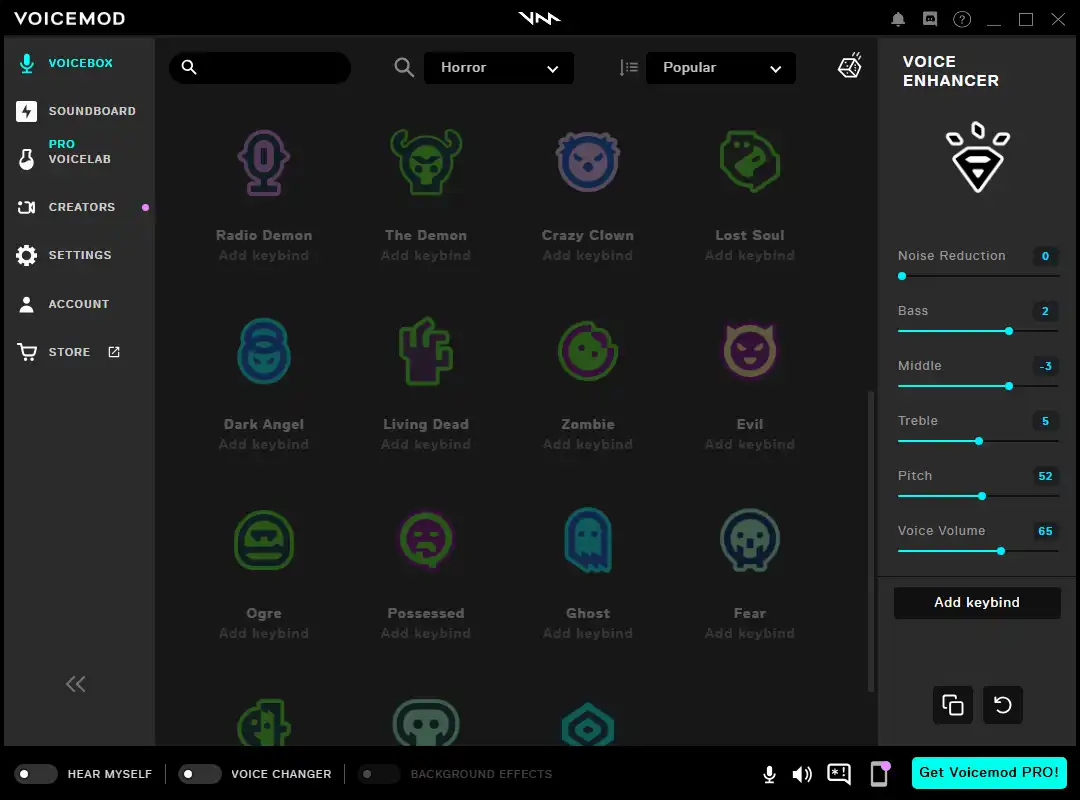This screenshot has width=1080, height=800.
Task: Select the Ogre voice icon
Action: [264, 540]
